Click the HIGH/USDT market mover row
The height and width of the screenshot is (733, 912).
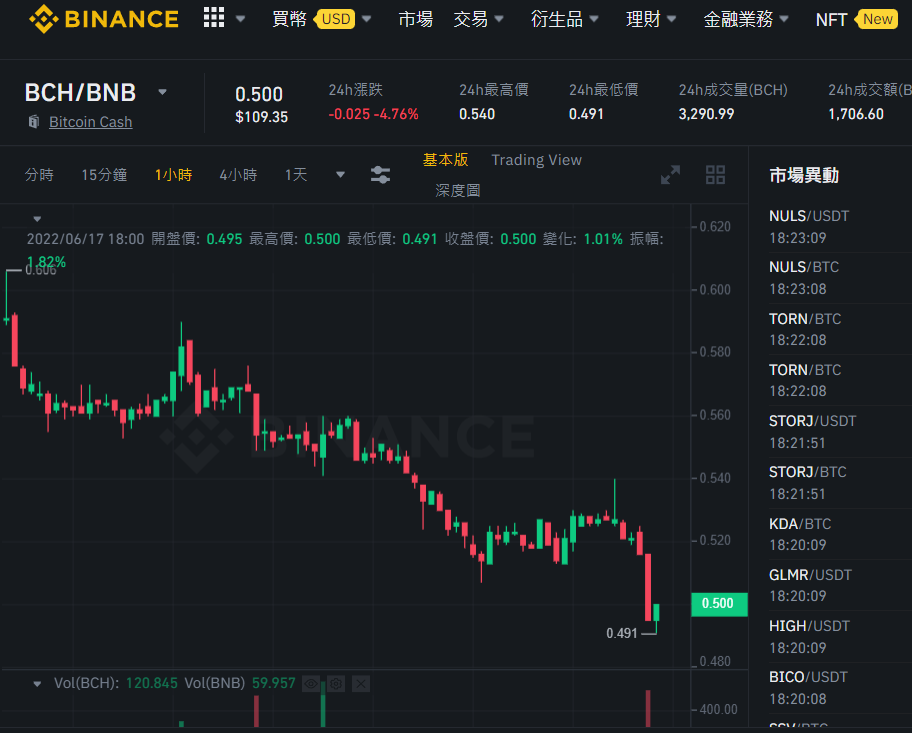pyautogui.click(x=840, y=636)
